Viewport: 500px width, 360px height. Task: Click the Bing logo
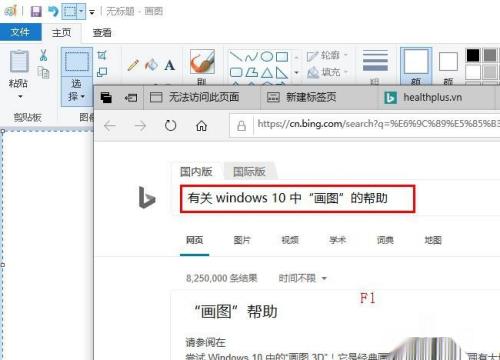coord(147,197)
